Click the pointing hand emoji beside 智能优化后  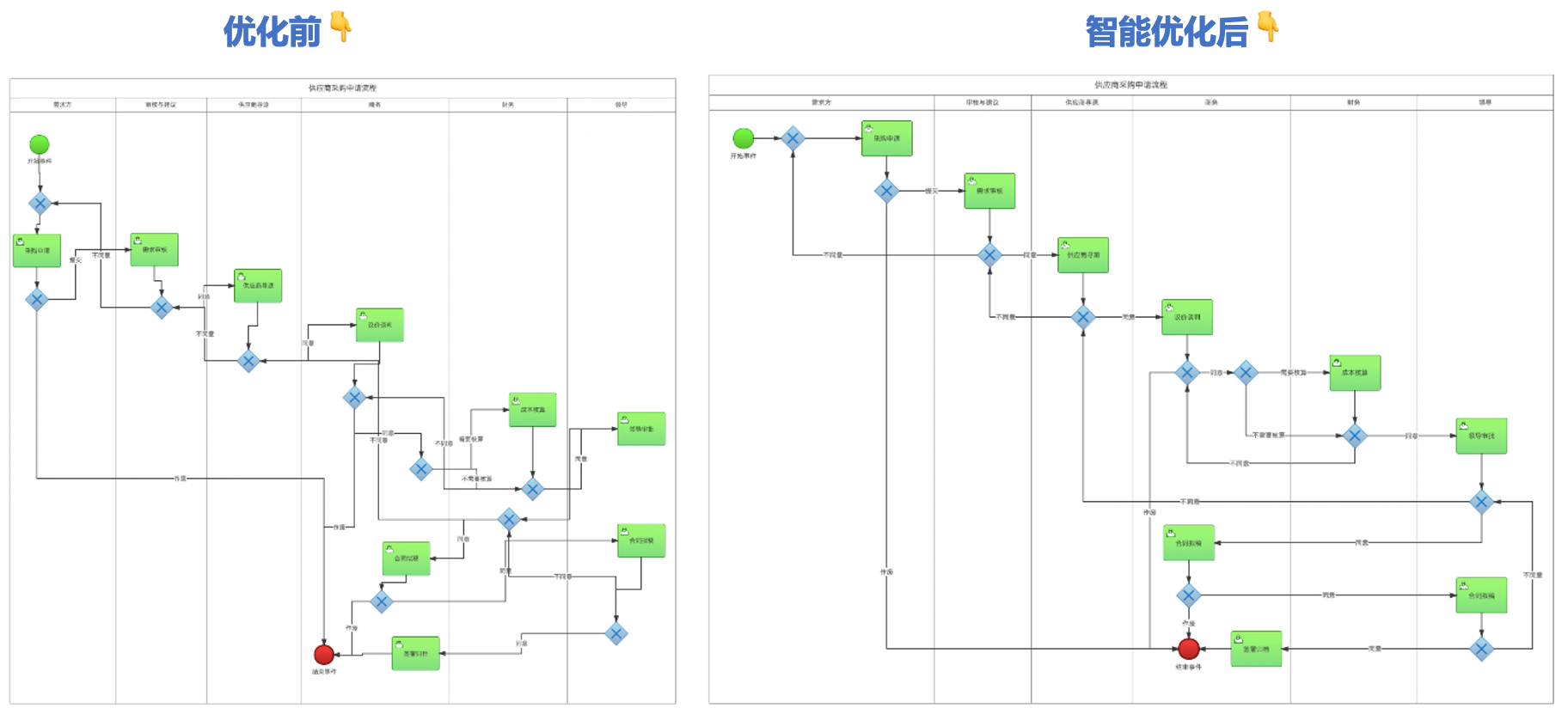click(1268, 27)
